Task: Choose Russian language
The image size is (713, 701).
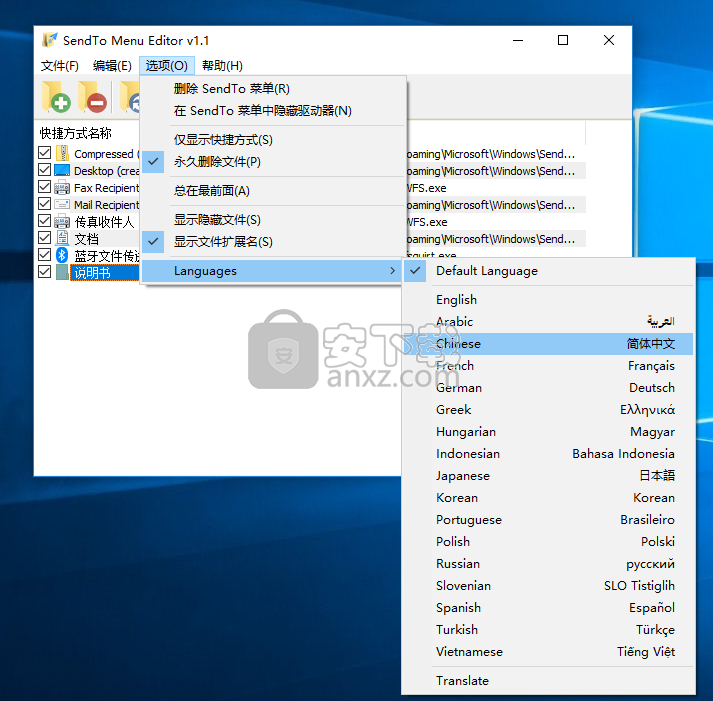Action: pos(548,564)
